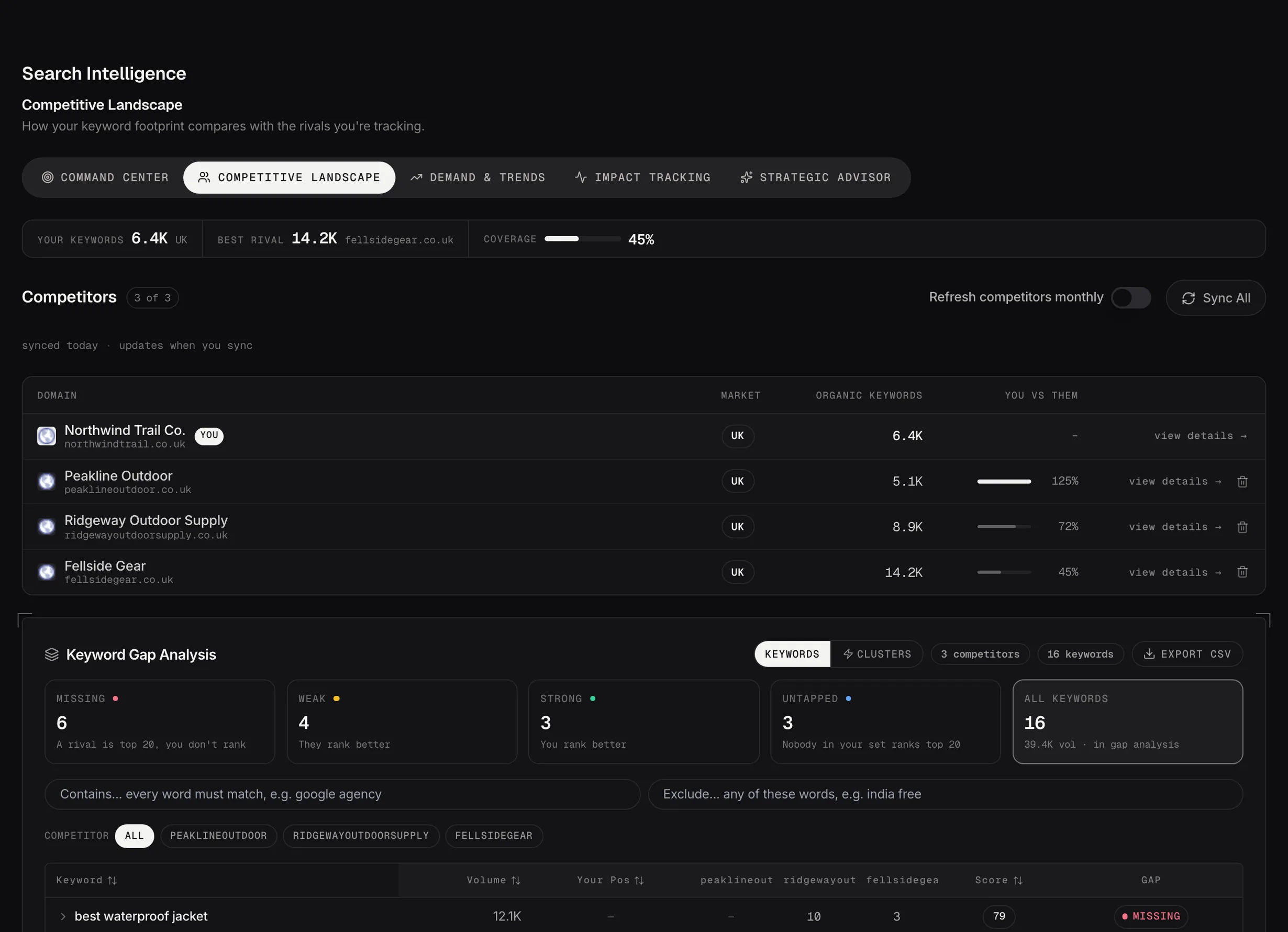Viewport: 1288px width, 932px height.
Task: View details for Northwind Trail Co.
Action: click(x=1200, y=436)
